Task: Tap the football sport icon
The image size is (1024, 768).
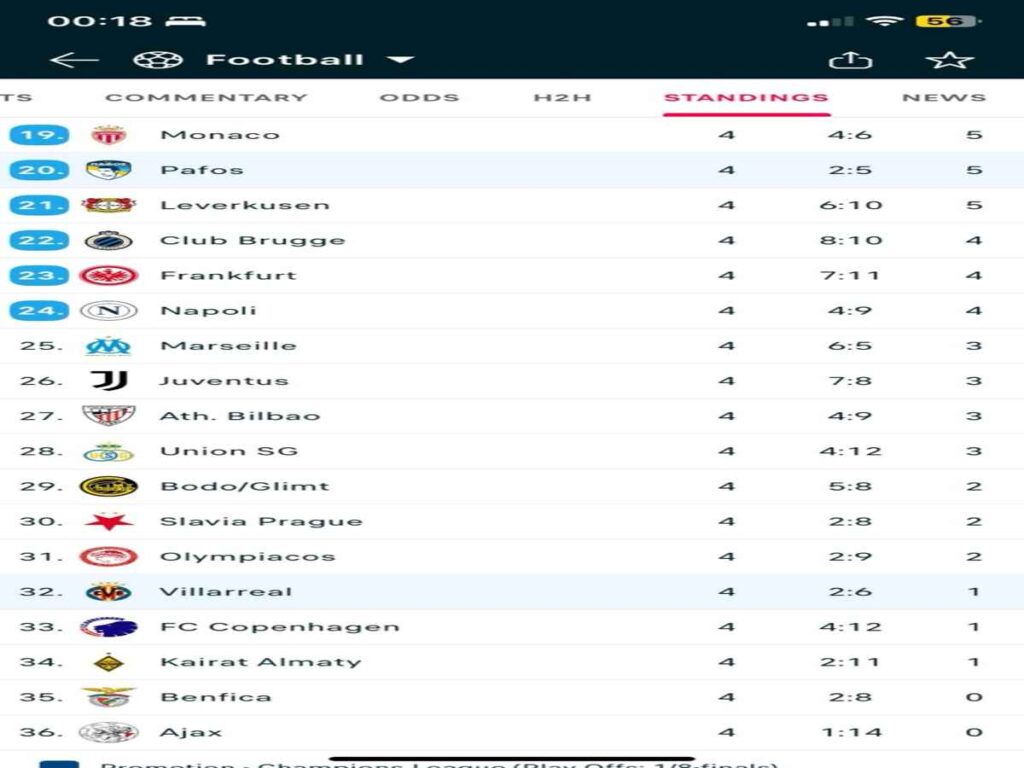Action: point(156,60)
